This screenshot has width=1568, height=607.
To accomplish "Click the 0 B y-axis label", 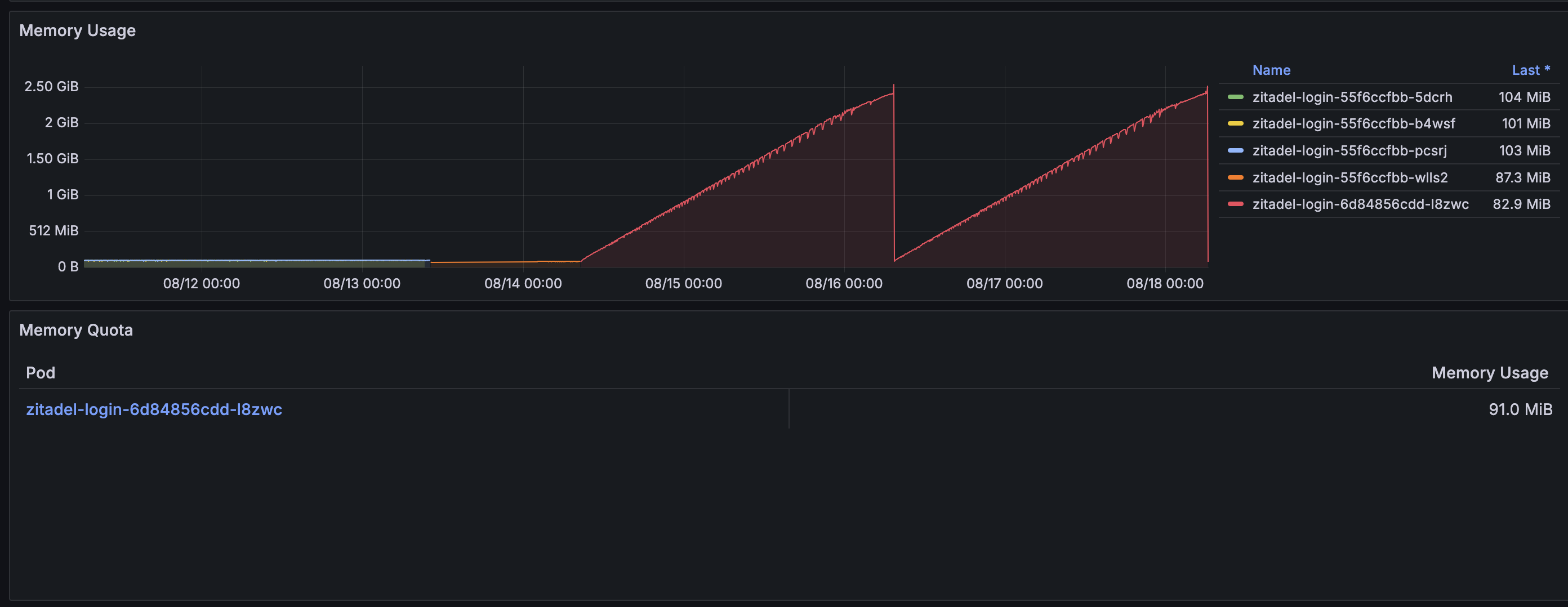I will coord(68,267).
